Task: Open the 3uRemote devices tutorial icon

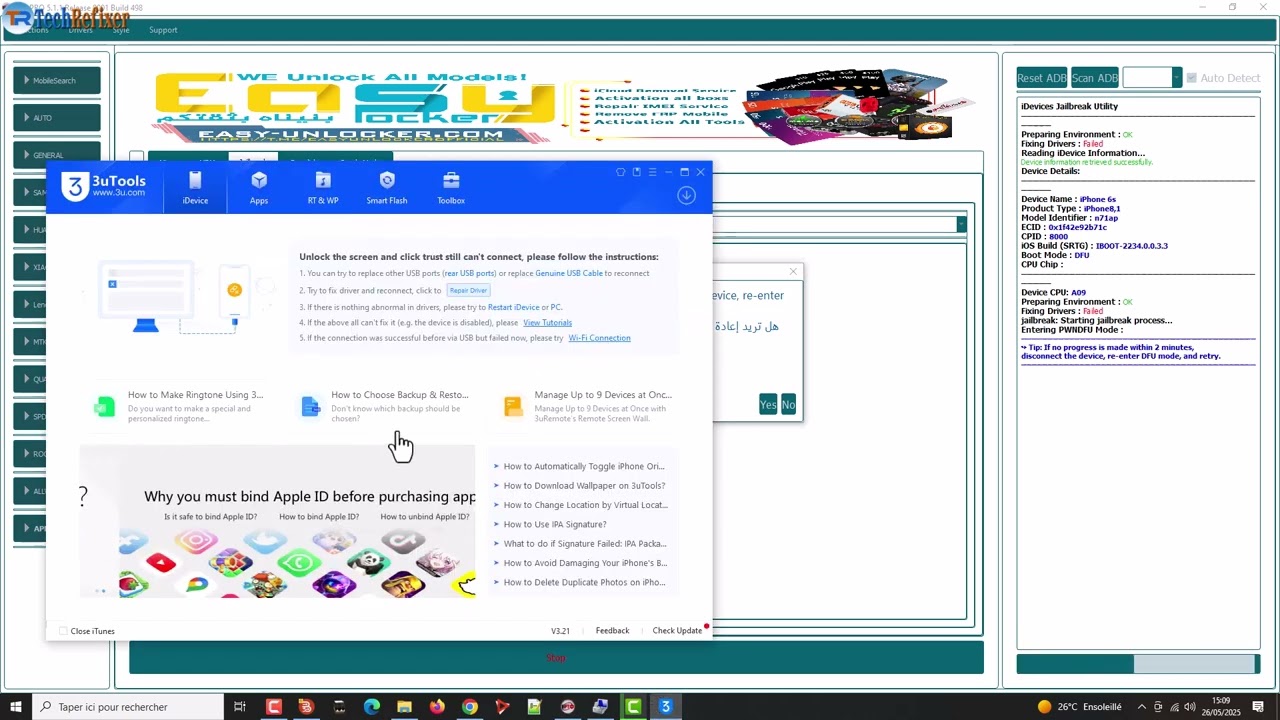Action: [x=513, y=406]
